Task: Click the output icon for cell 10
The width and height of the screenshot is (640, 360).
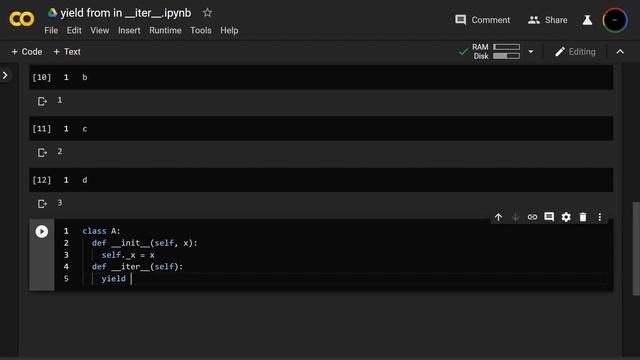Action: 42,101
